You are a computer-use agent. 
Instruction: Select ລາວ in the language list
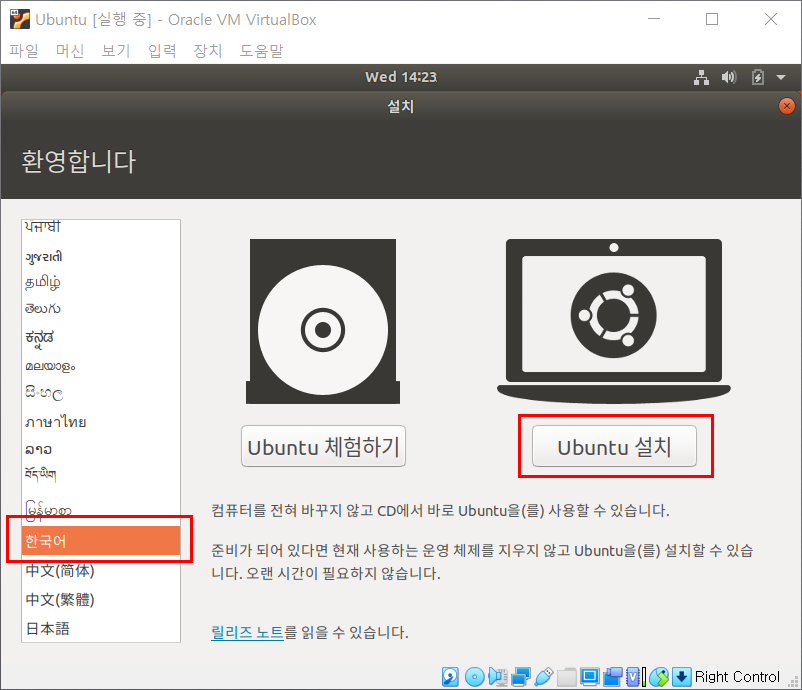pyautogui.click(x=101, y=449)
